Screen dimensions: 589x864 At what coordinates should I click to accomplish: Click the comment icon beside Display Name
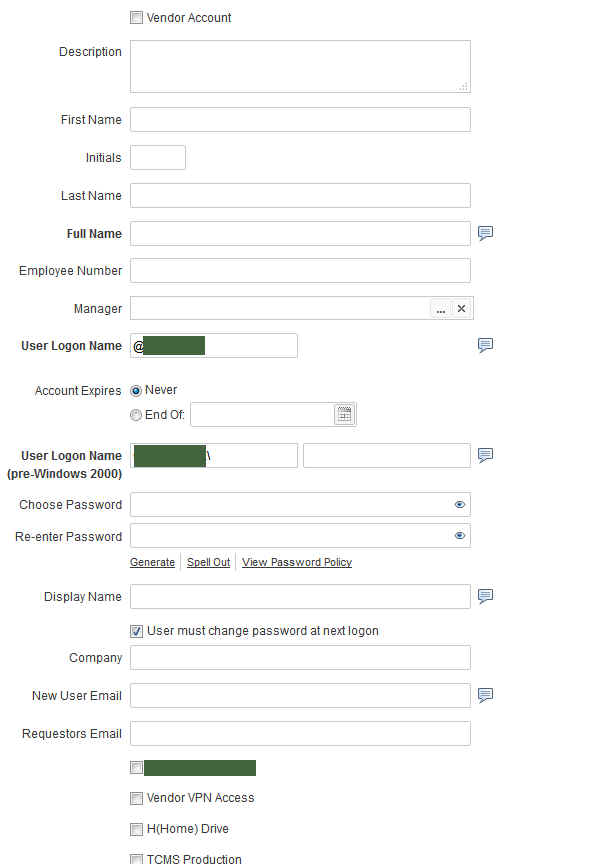pos(485,596)
